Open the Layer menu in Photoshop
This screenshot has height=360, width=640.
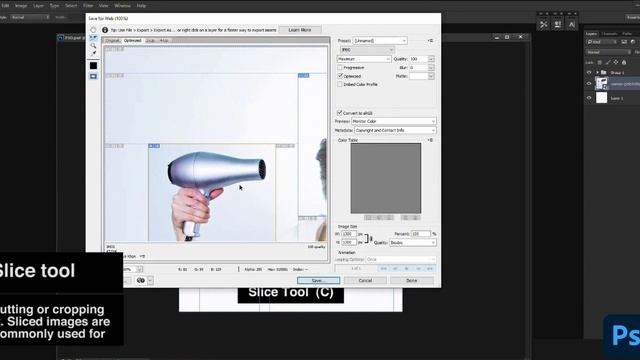coord(38,6)
